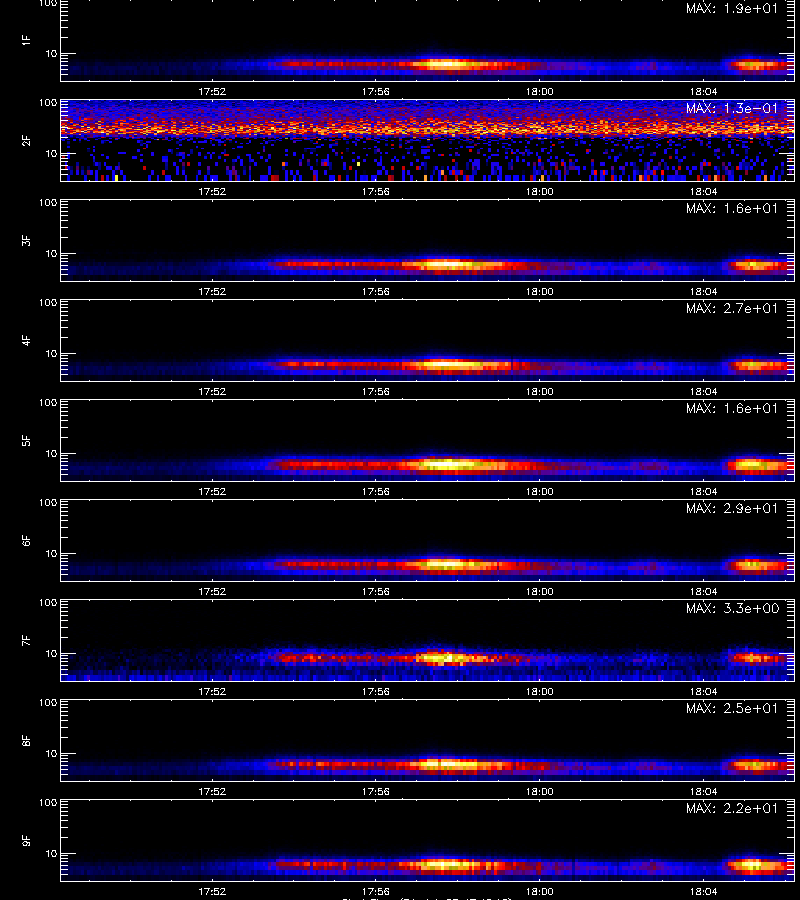Click the 18:00 time label under panel 2F
Image resolution: width=800 pixels, height=900 pixels.
point(540,192)
